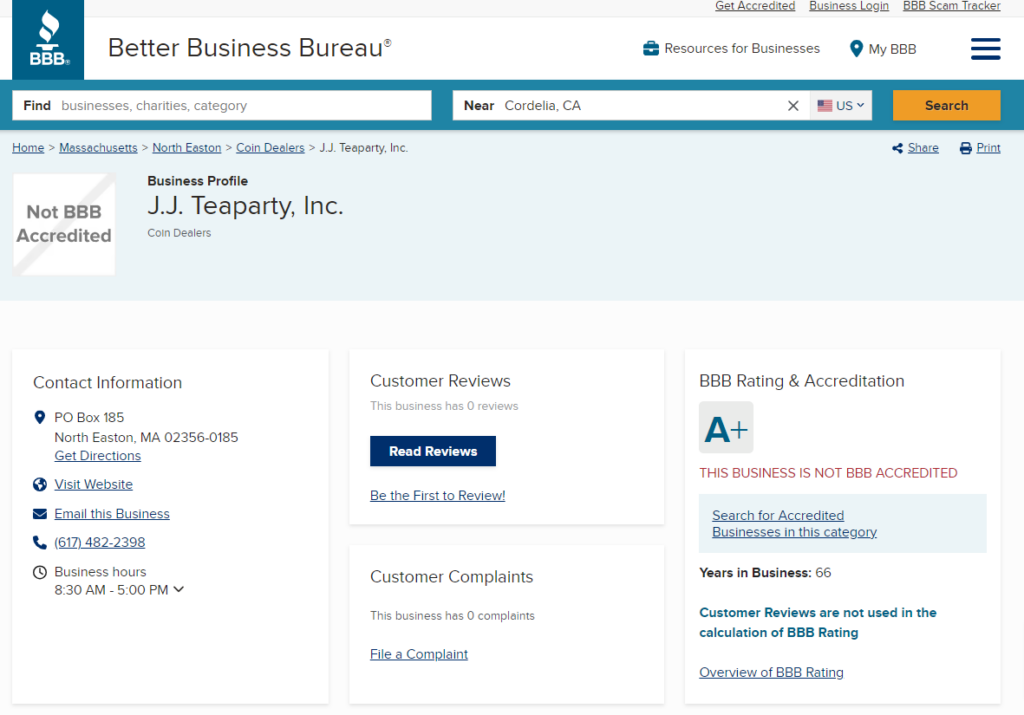1024x715 pixels.
Task: Click the Share icon
Action: [897, 148]
